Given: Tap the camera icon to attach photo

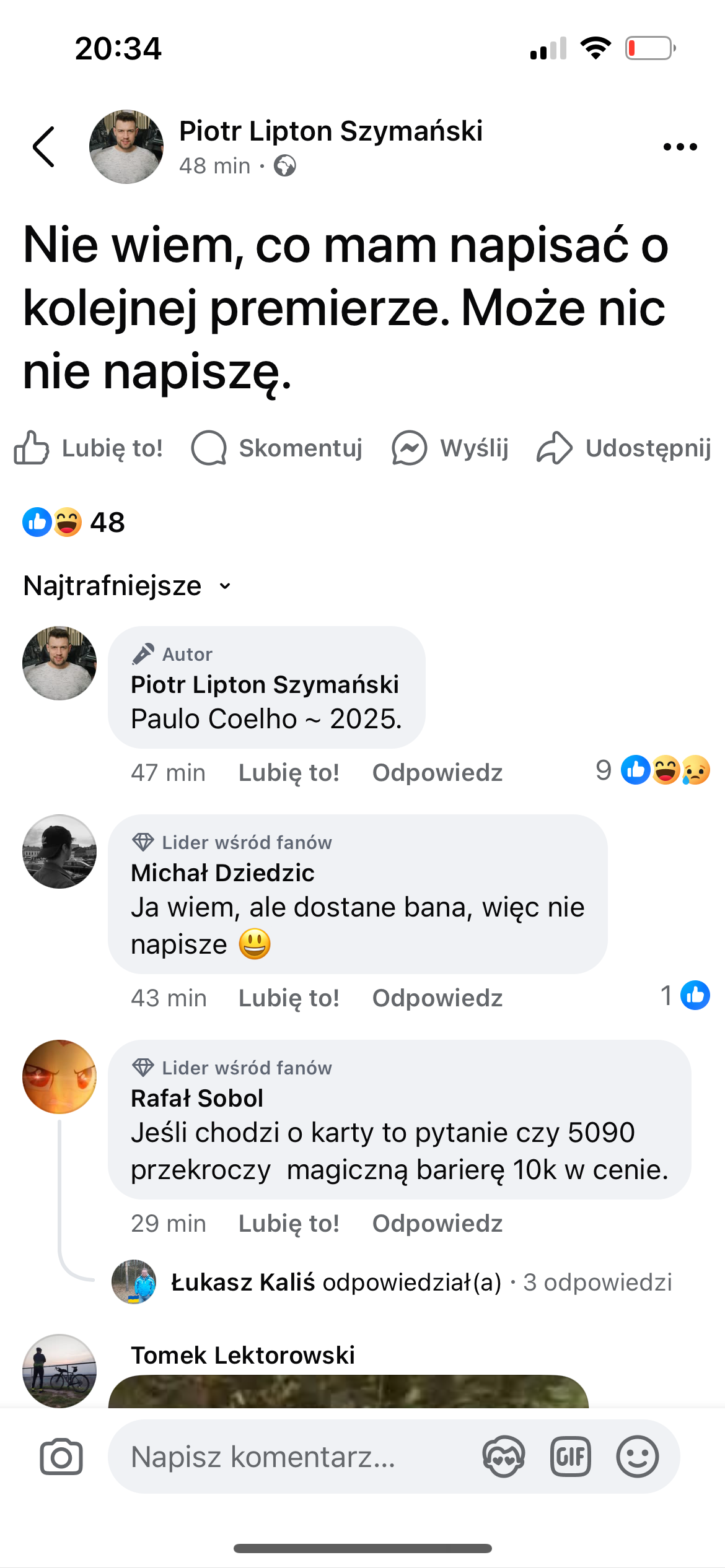Looking at the screenshot, I should 61,1457.
